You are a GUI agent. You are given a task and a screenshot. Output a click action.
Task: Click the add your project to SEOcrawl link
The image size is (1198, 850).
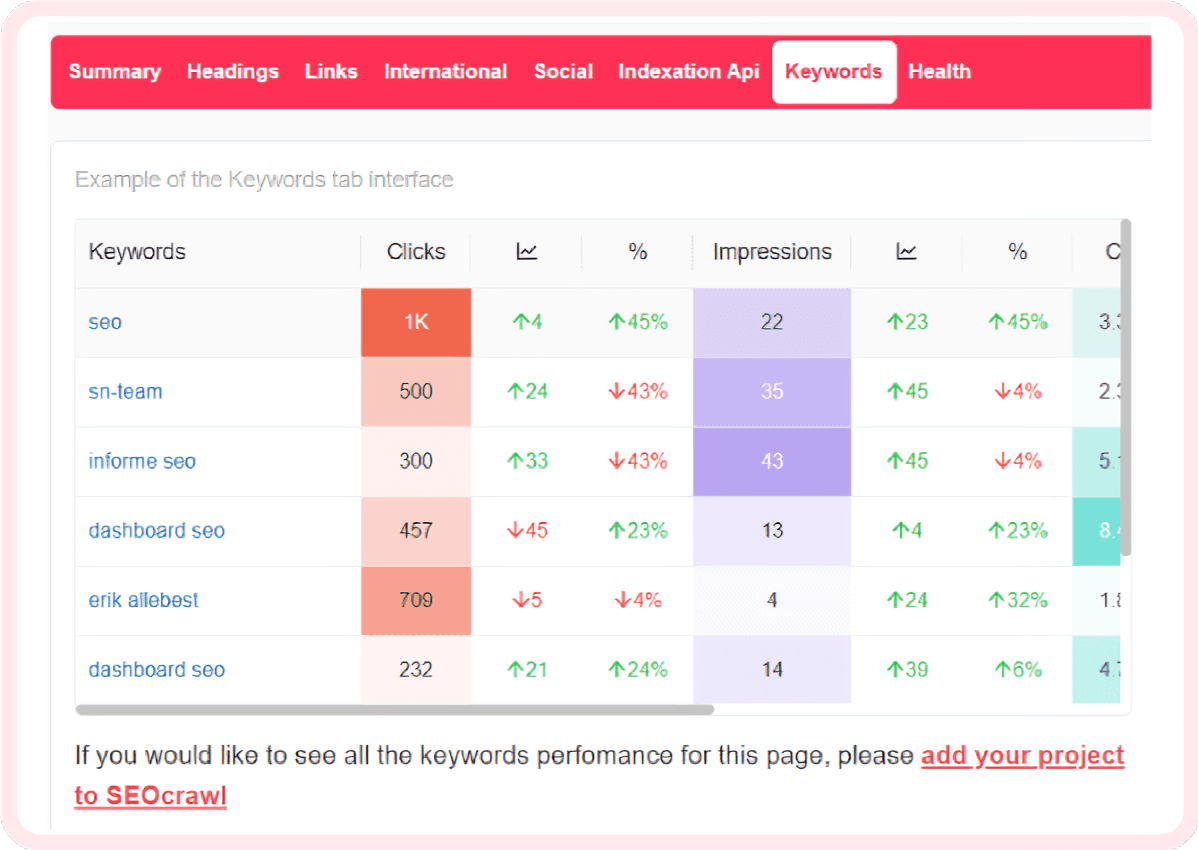[x=1022, y=755]
